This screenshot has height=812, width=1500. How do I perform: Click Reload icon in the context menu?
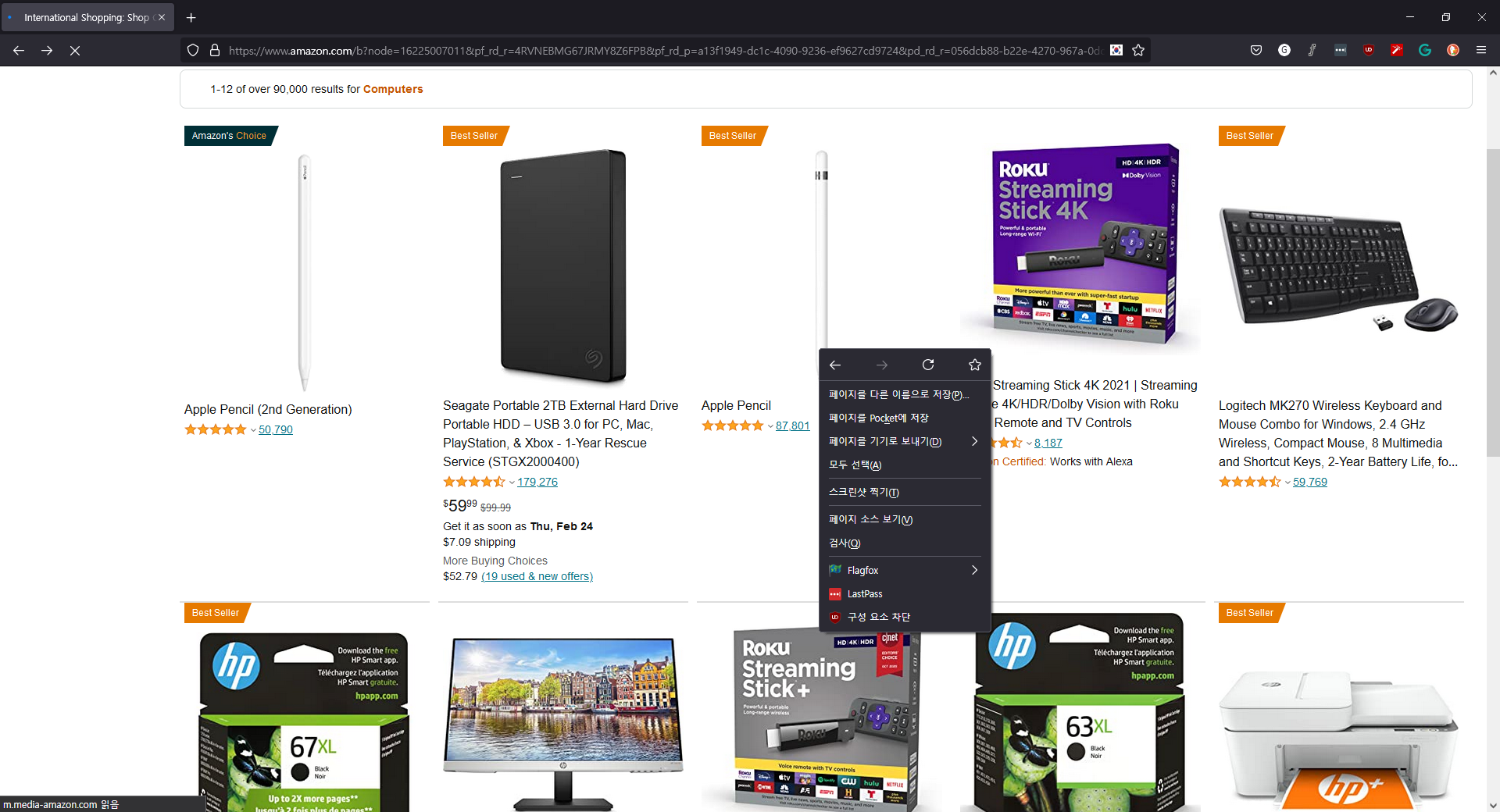point(928,365)
